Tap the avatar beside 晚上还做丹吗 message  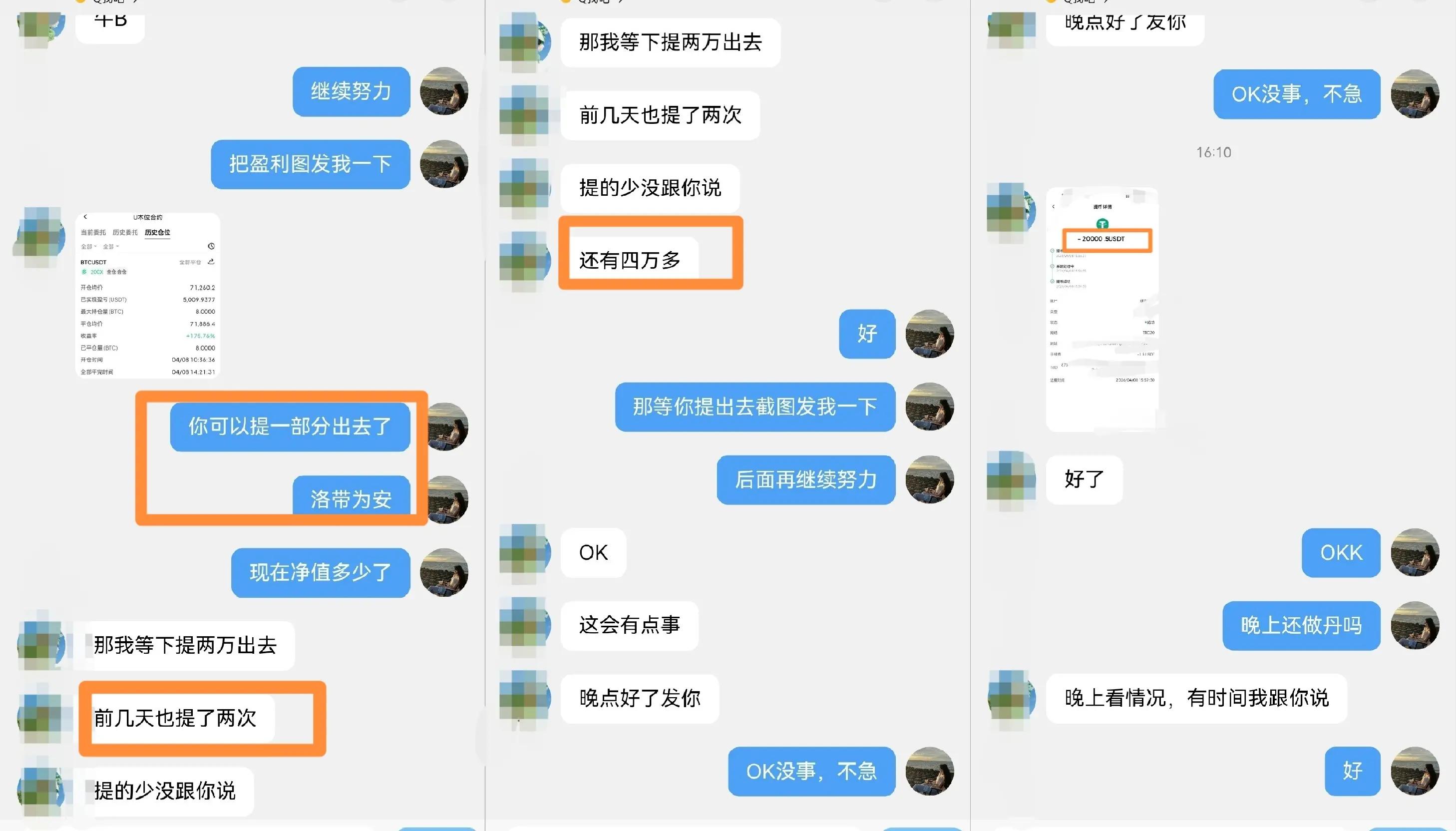coord(1415,626)
